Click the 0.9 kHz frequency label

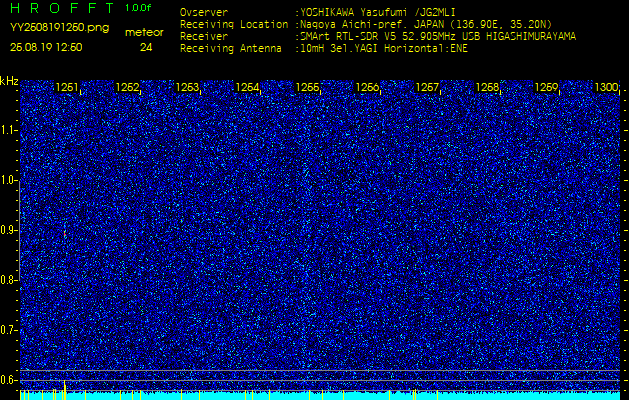tap(8, 230)
